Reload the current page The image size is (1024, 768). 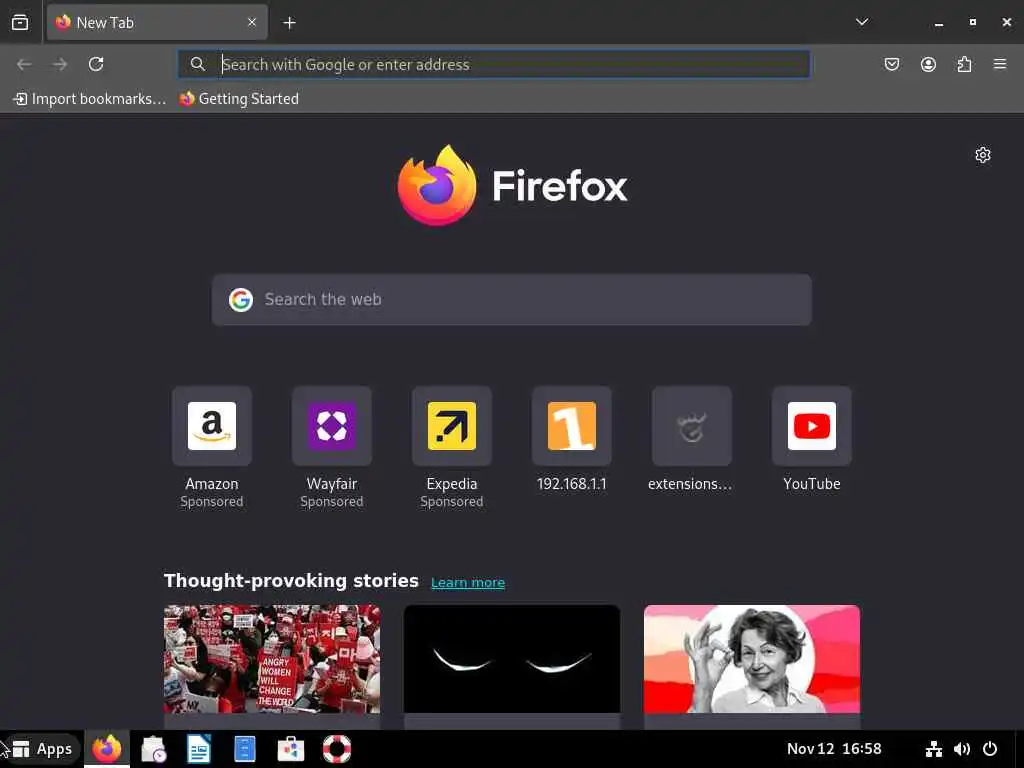tap(96, 64)
